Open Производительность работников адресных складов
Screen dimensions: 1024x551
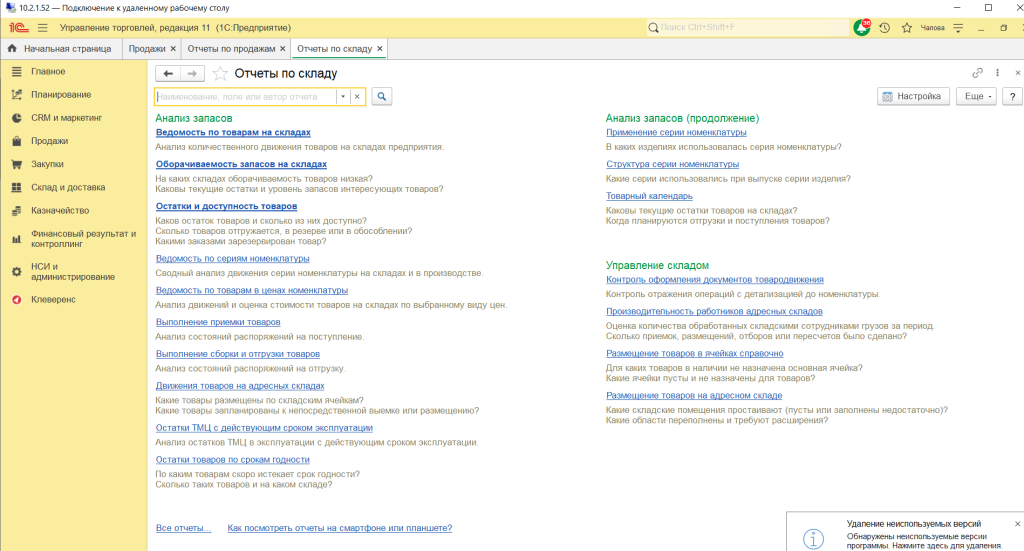714,312
